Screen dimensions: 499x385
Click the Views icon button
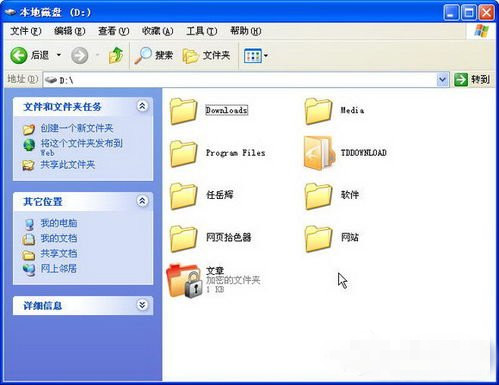pyautogui.click(x=253, y=56)
